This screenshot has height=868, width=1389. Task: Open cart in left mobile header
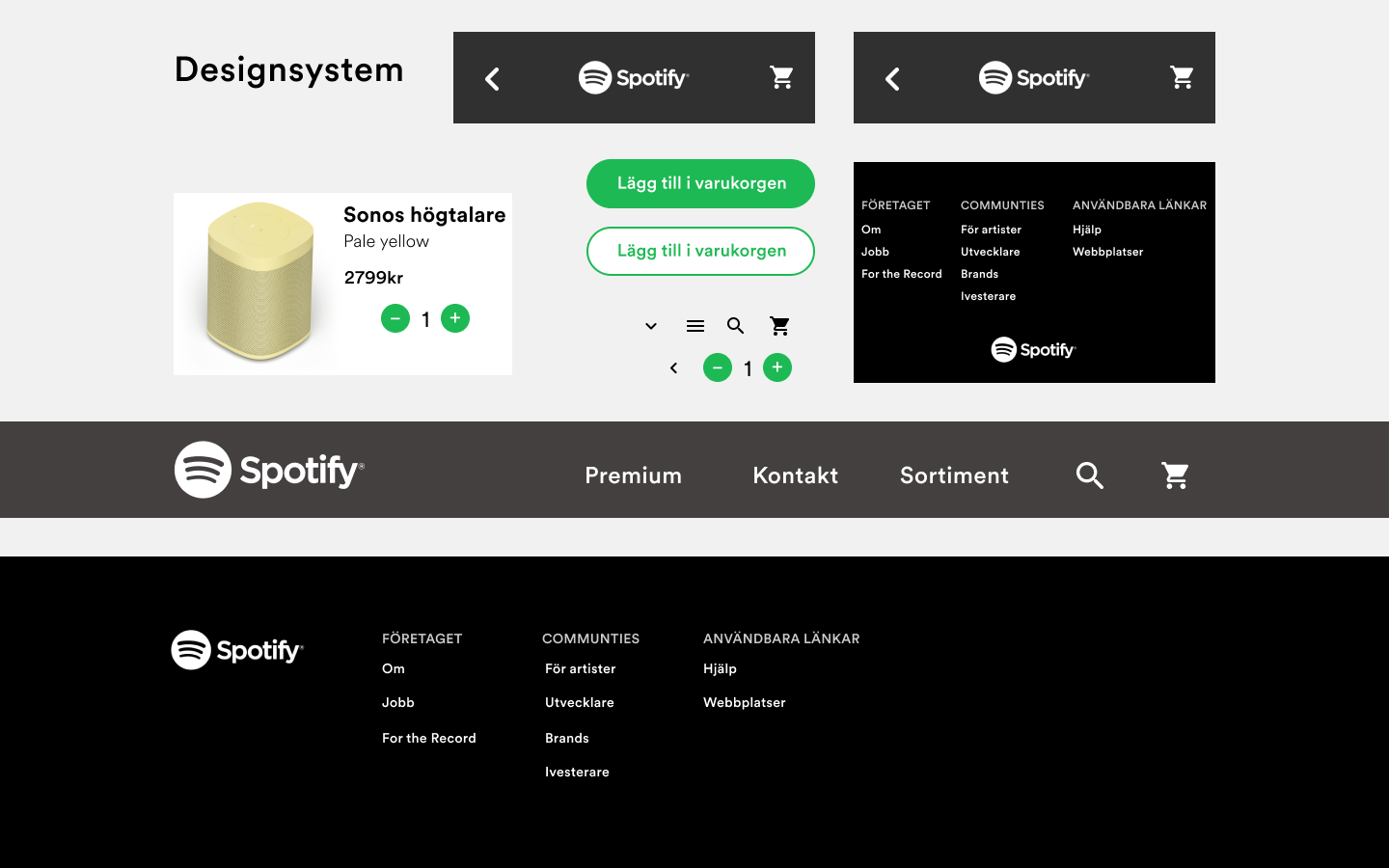[x=781, y=77]
